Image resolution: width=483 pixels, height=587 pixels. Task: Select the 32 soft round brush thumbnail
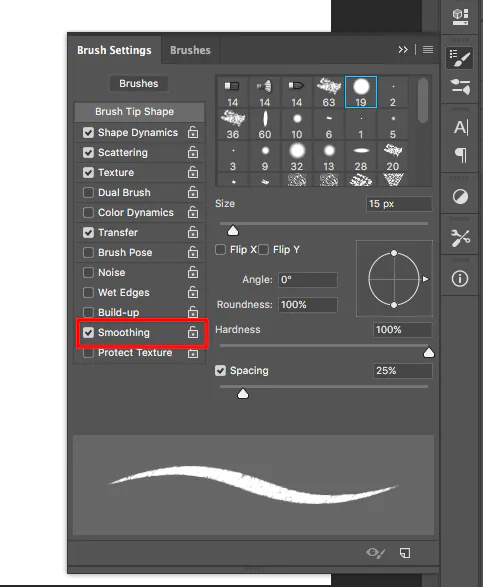pos(297,156)
